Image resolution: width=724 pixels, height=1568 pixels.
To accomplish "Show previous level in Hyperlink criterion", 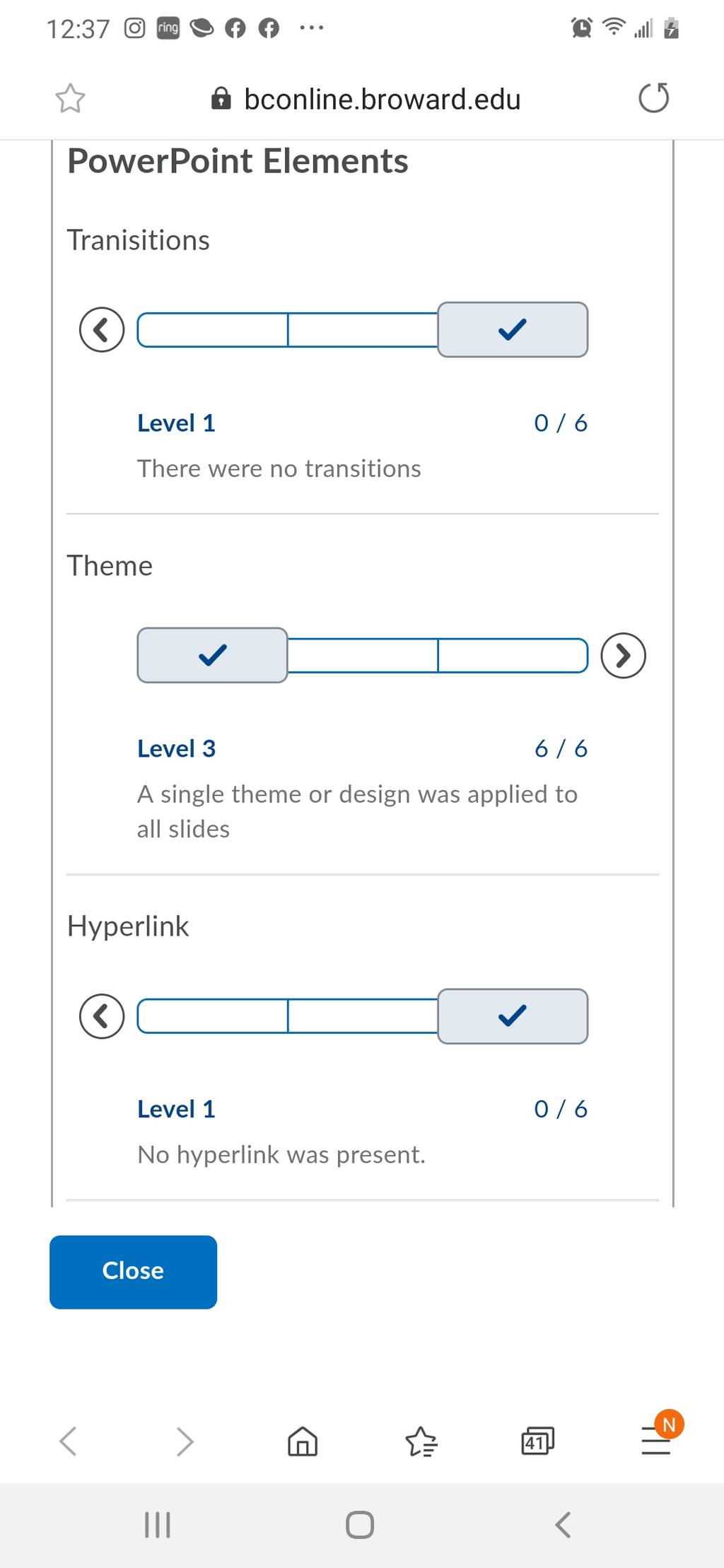I will pyautogui.click(x=102, y=1016).
